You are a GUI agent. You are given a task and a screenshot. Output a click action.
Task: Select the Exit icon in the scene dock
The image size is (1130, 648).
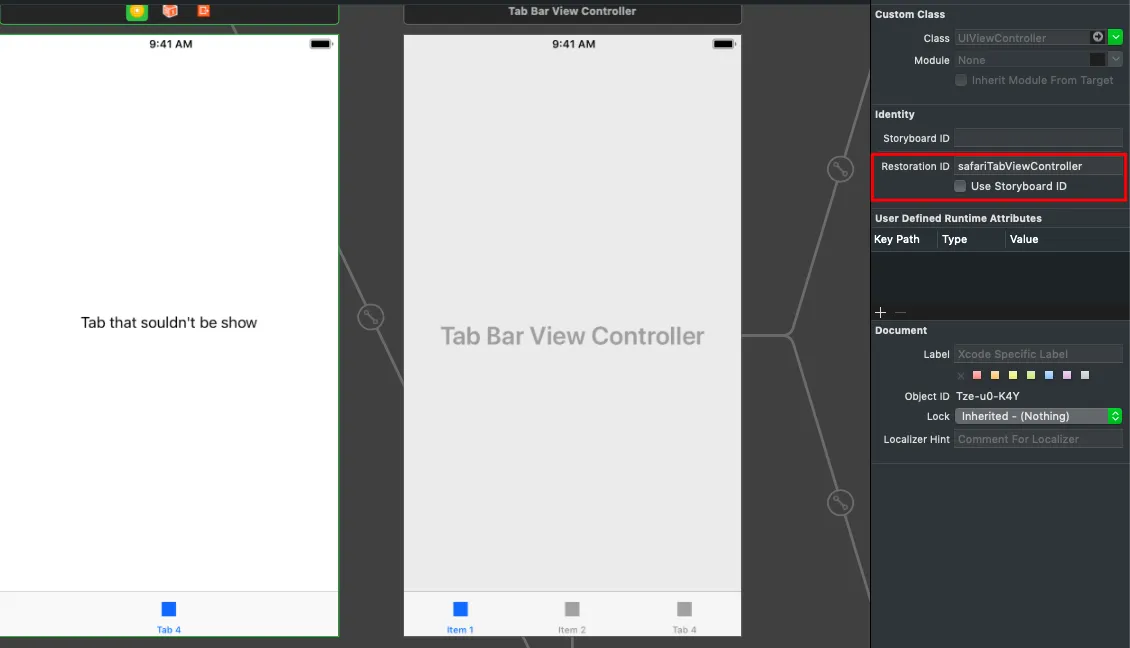[x=204, y=11]
